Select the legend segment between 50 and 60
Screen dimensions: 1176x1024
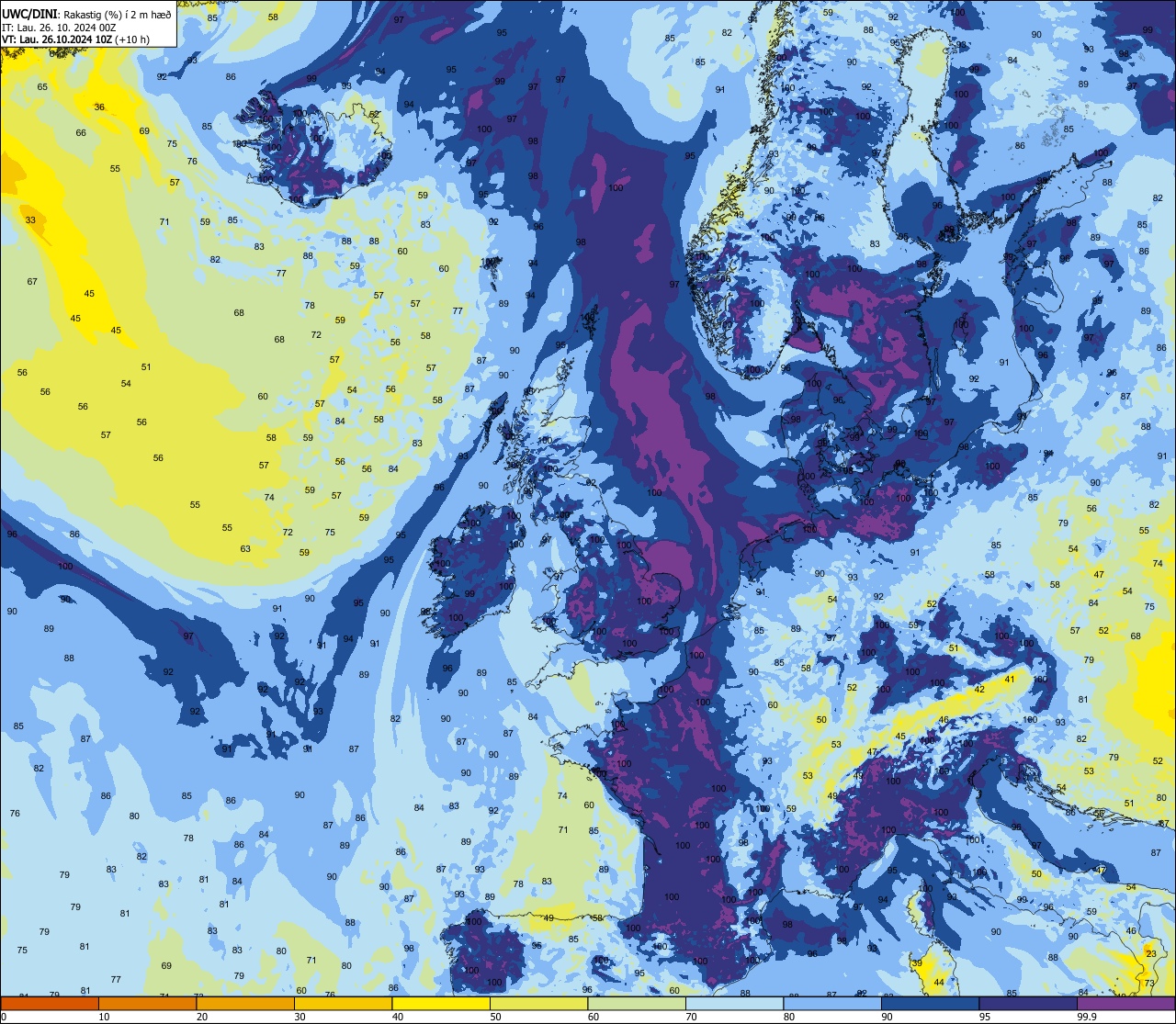(x=538, y=1003)
